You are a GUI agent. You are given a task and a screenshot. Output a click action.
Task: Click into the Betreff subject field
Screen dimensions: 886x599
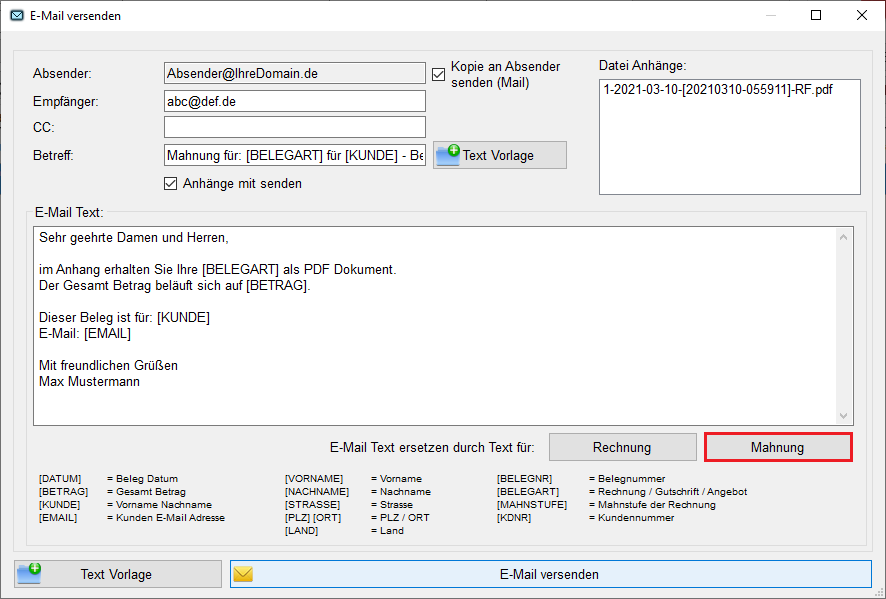point(295,155)
